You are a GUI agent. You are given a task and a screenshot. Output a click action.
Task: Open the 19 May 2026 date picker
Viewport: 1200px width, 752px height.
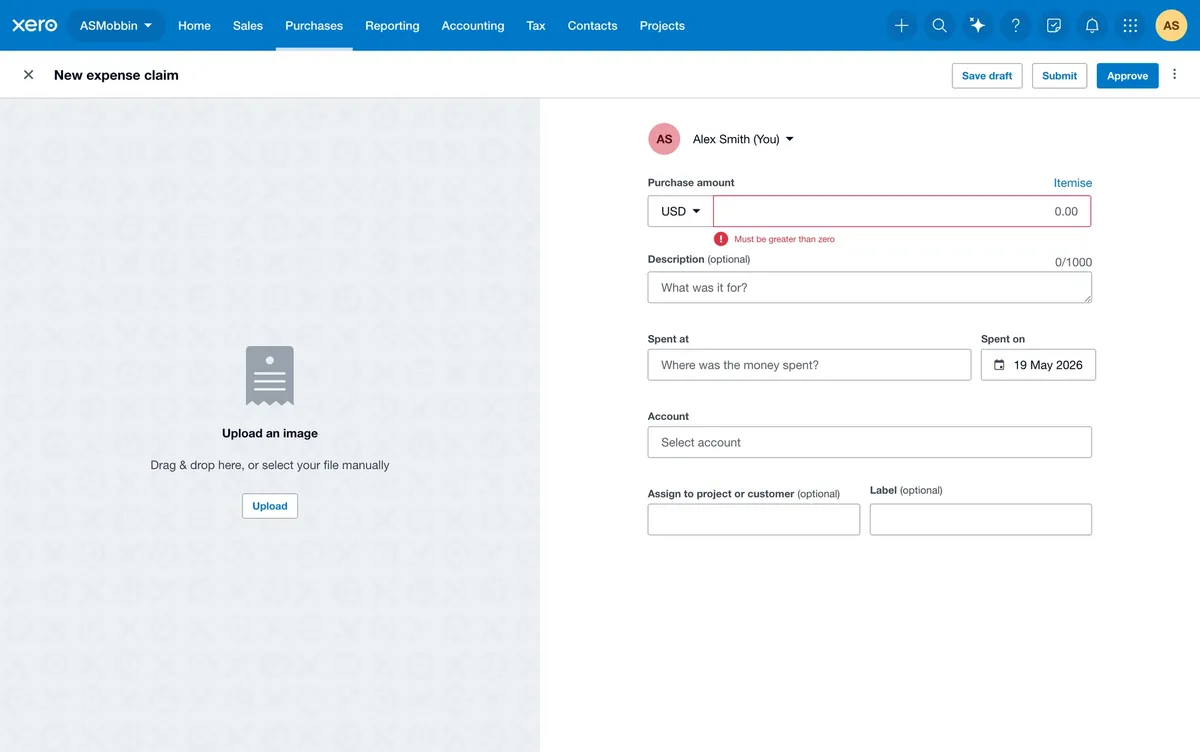pos(1038,365)
